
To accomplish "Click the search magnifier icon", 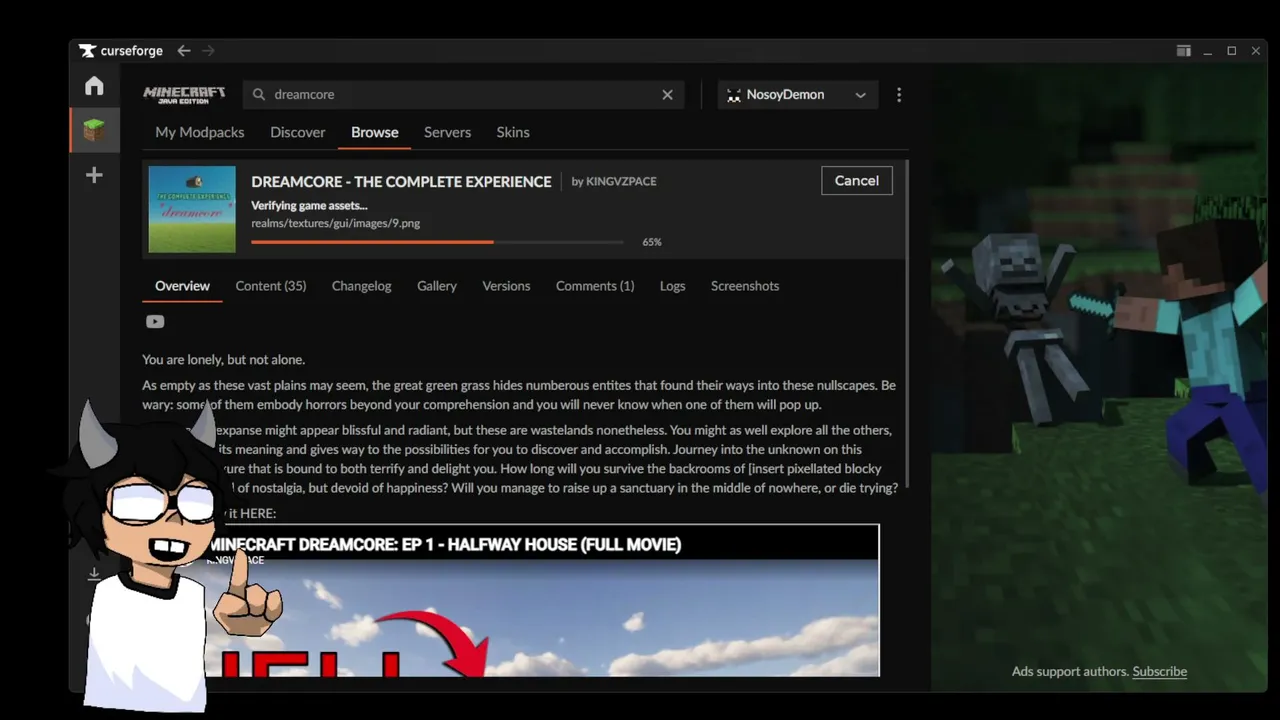I will [259, 94].
